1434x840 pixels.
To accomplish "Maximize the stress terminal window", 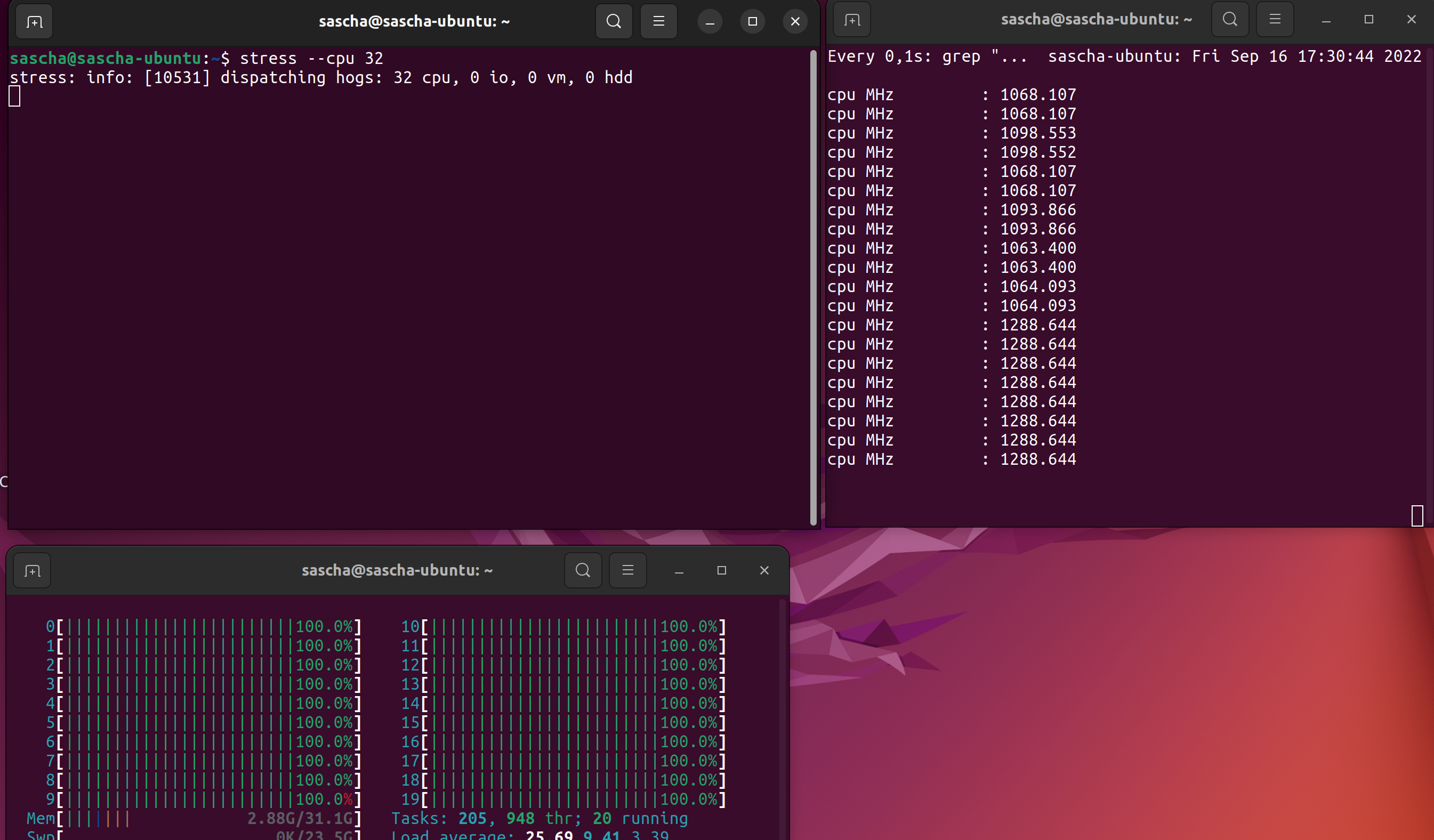I will (x=752, y=22).
